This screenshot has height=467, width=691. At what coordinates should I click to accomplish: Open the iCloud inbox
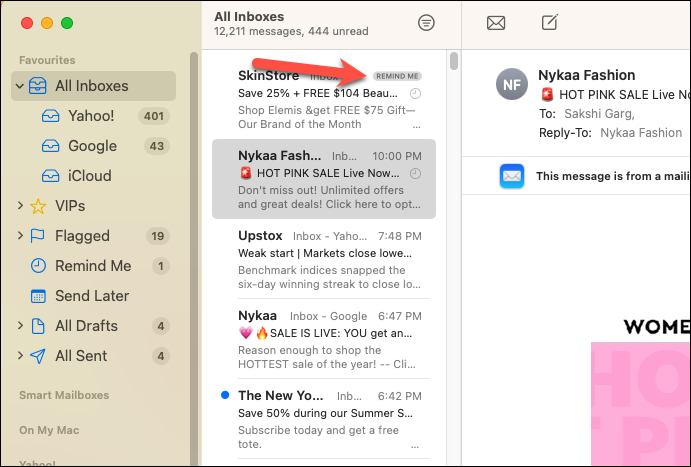point(93,176)
